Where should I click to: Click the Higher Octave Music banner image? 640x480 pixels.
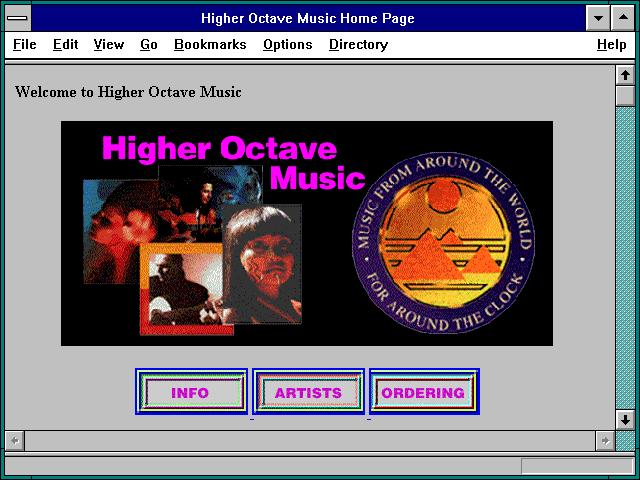point(307,233)
